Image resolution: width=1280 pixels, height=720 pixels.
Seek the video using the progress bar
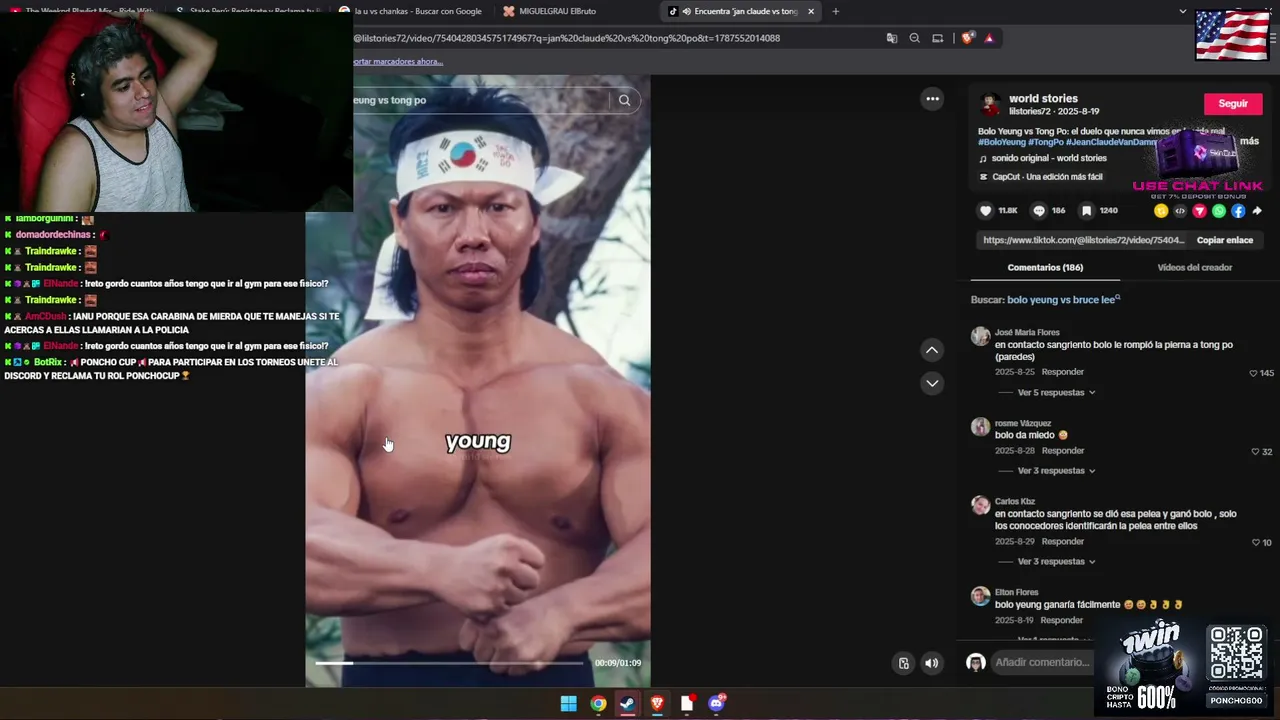449,663
